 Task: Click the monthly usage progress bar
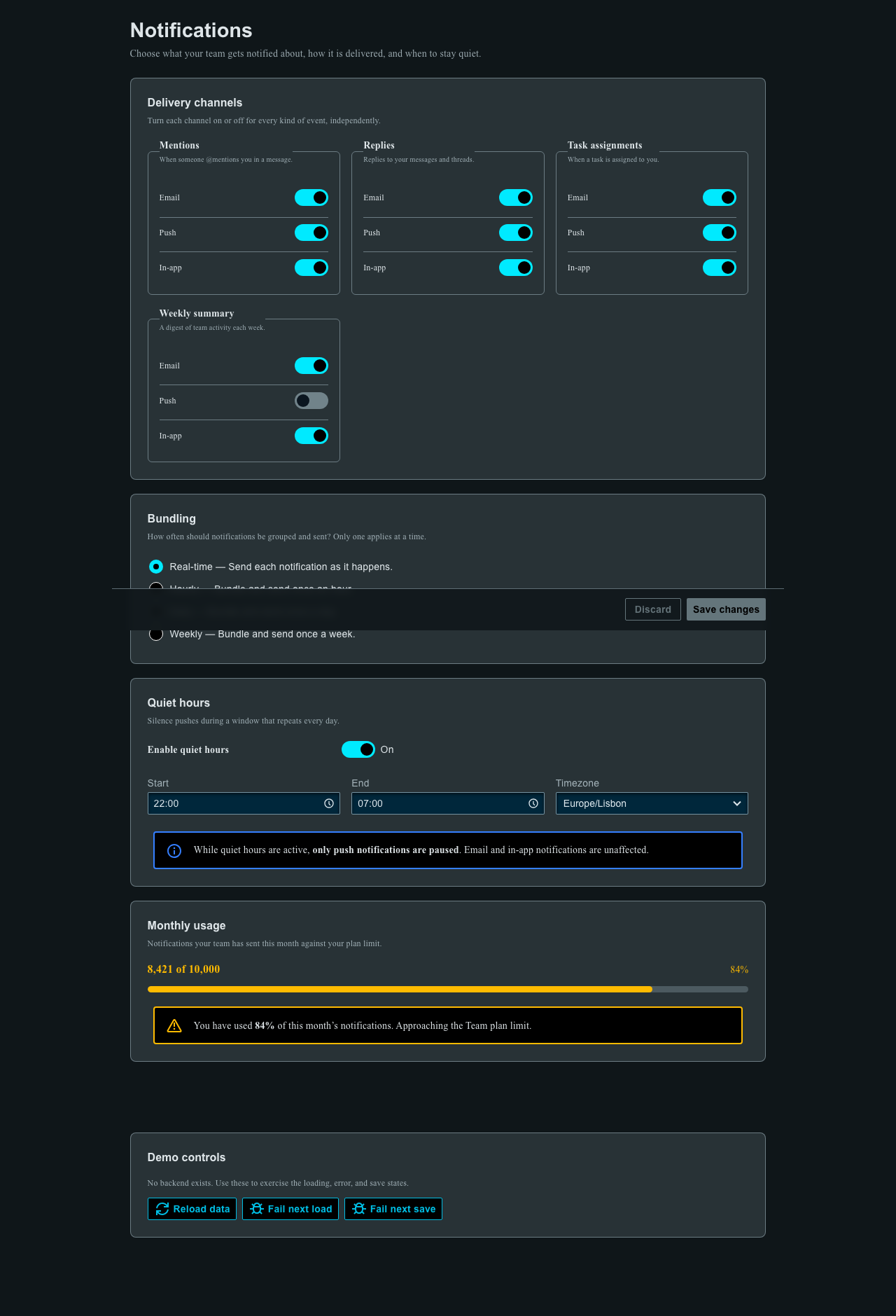[448, 990]
